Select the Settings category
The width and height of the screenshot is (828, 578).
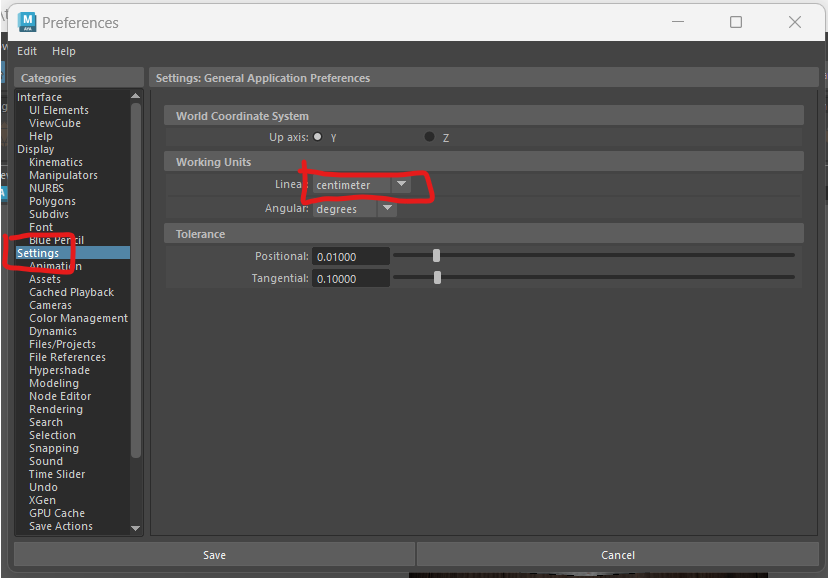(x=38, y=253)
